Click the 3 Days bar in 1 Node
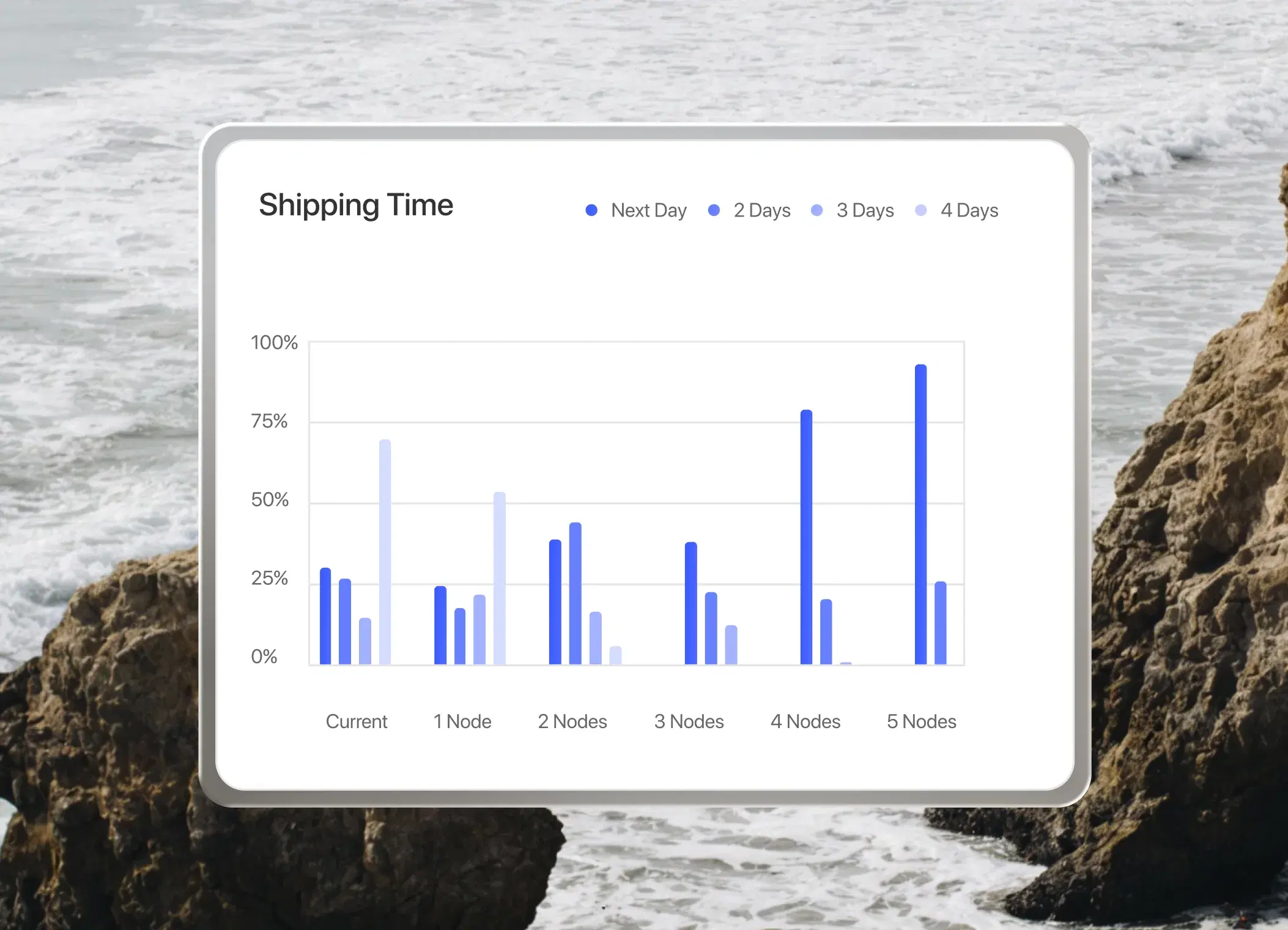The height and width of the screenshot is (930, 1288). 479,630
